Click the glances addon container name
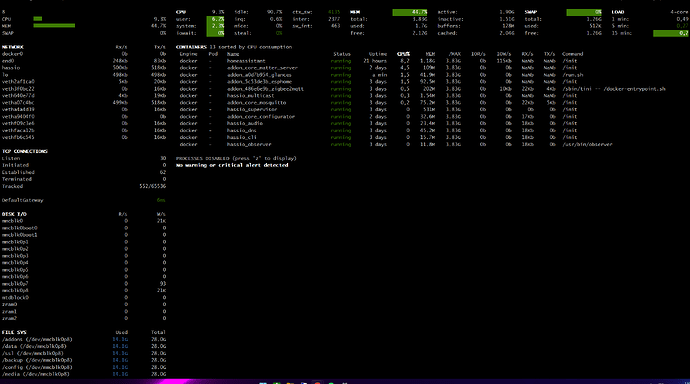Image resolution: width=690 pixels, height=384 pixels. (x=259, y=75)
